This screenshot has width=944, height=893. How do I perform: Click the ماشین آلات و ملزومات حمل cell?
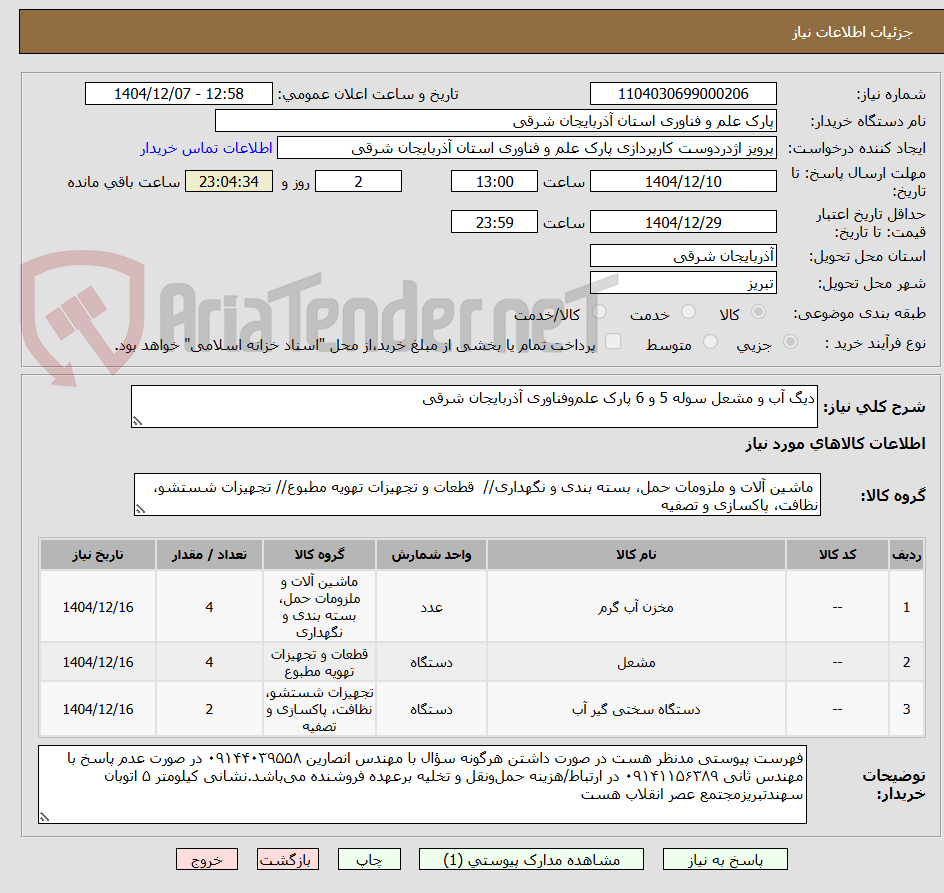click(319, 607)
